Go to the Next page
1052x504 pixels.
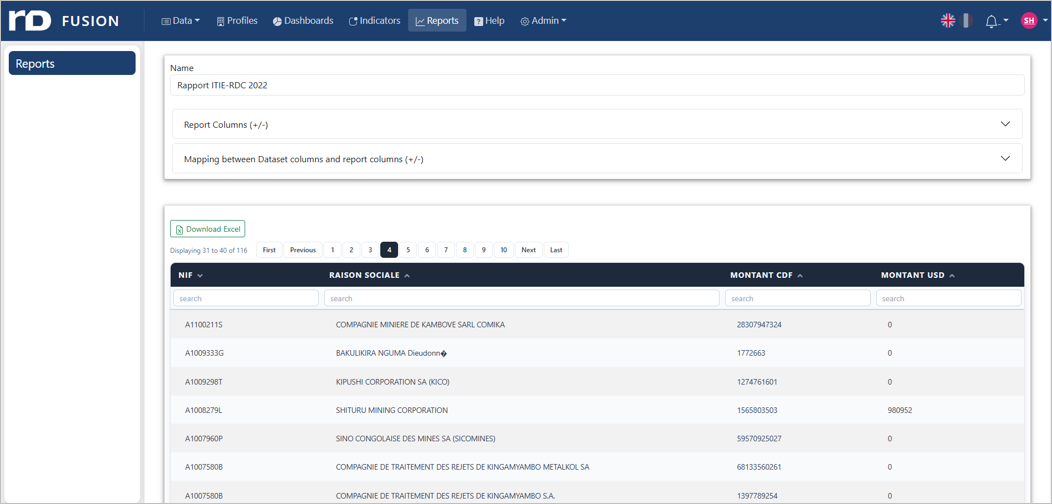pyautogui.click(x=529, y=250)
